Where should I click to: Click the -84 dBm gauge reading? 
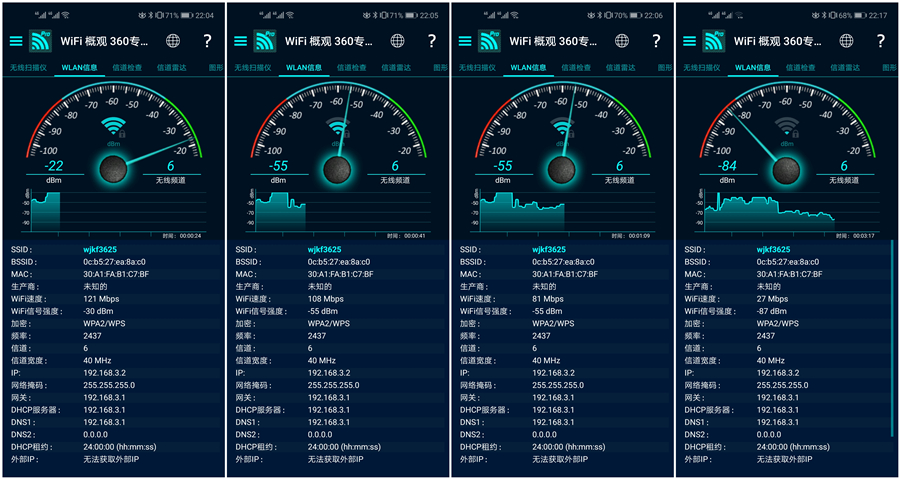pyautogui.click(x=728, y=166)
